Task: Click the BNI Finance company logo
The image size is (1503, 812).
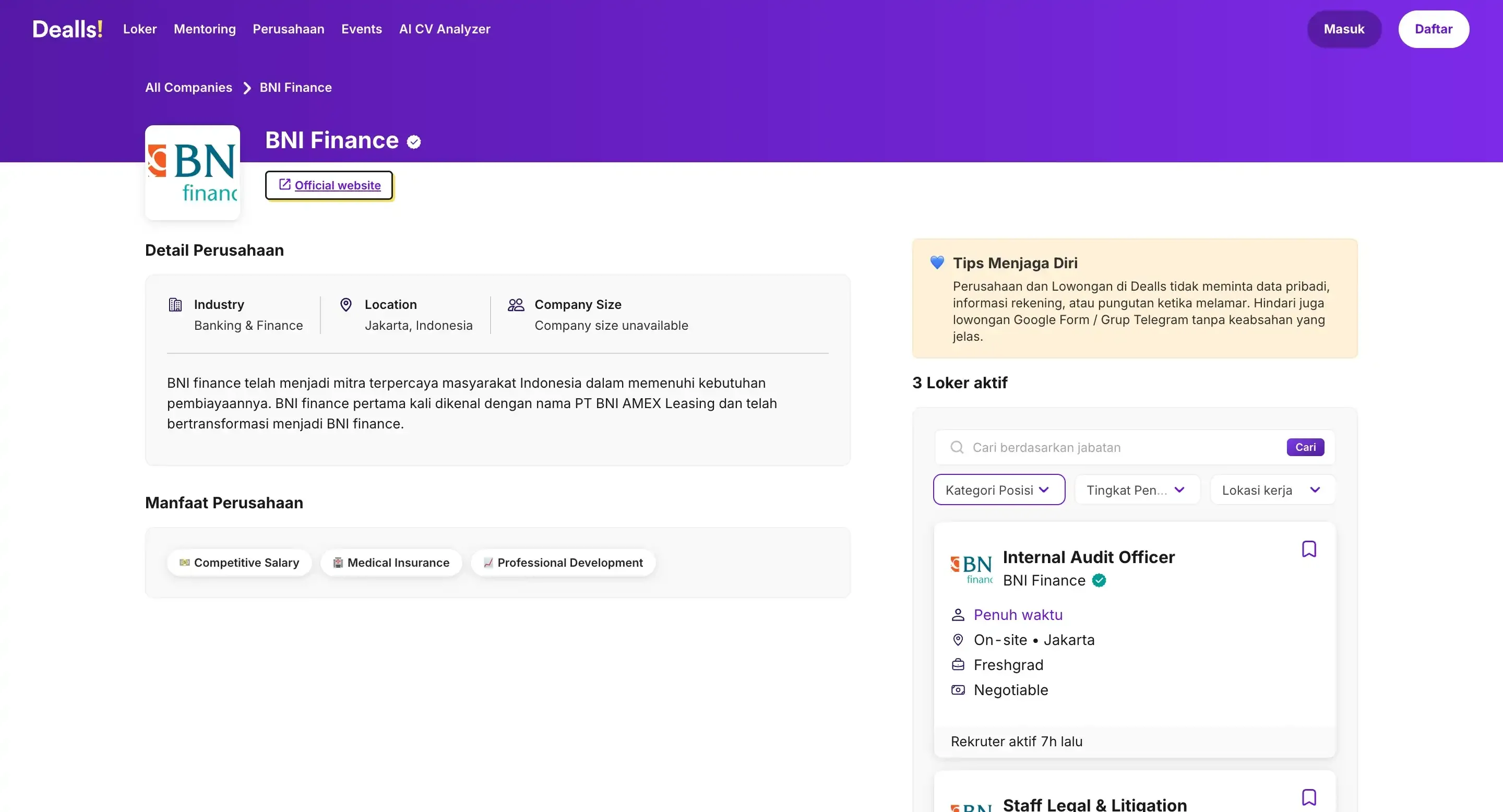Action: 193,173
